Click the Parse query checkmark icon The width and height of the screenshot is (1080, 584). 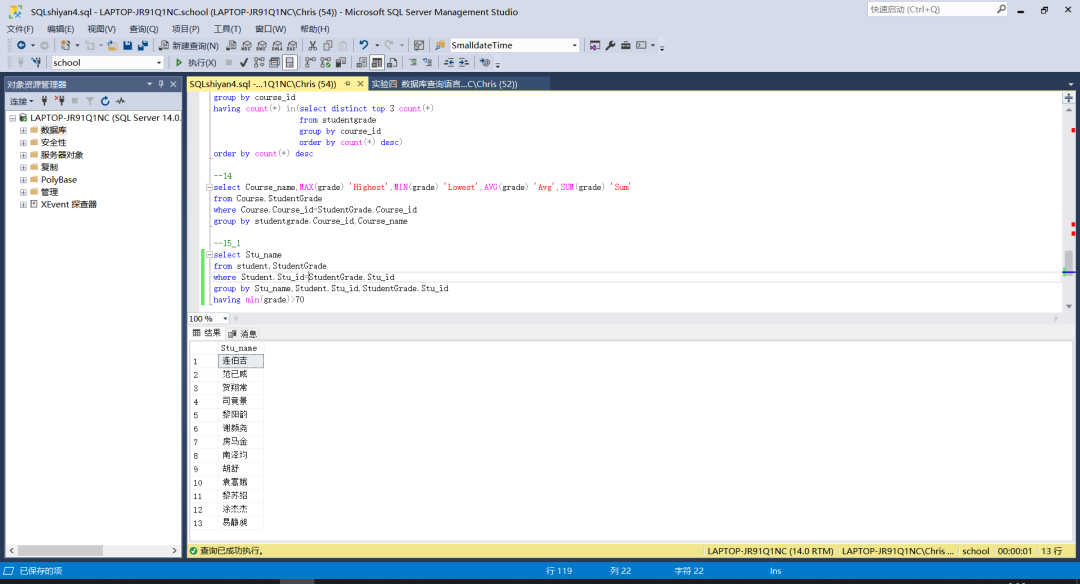click(x=245, y=63)
